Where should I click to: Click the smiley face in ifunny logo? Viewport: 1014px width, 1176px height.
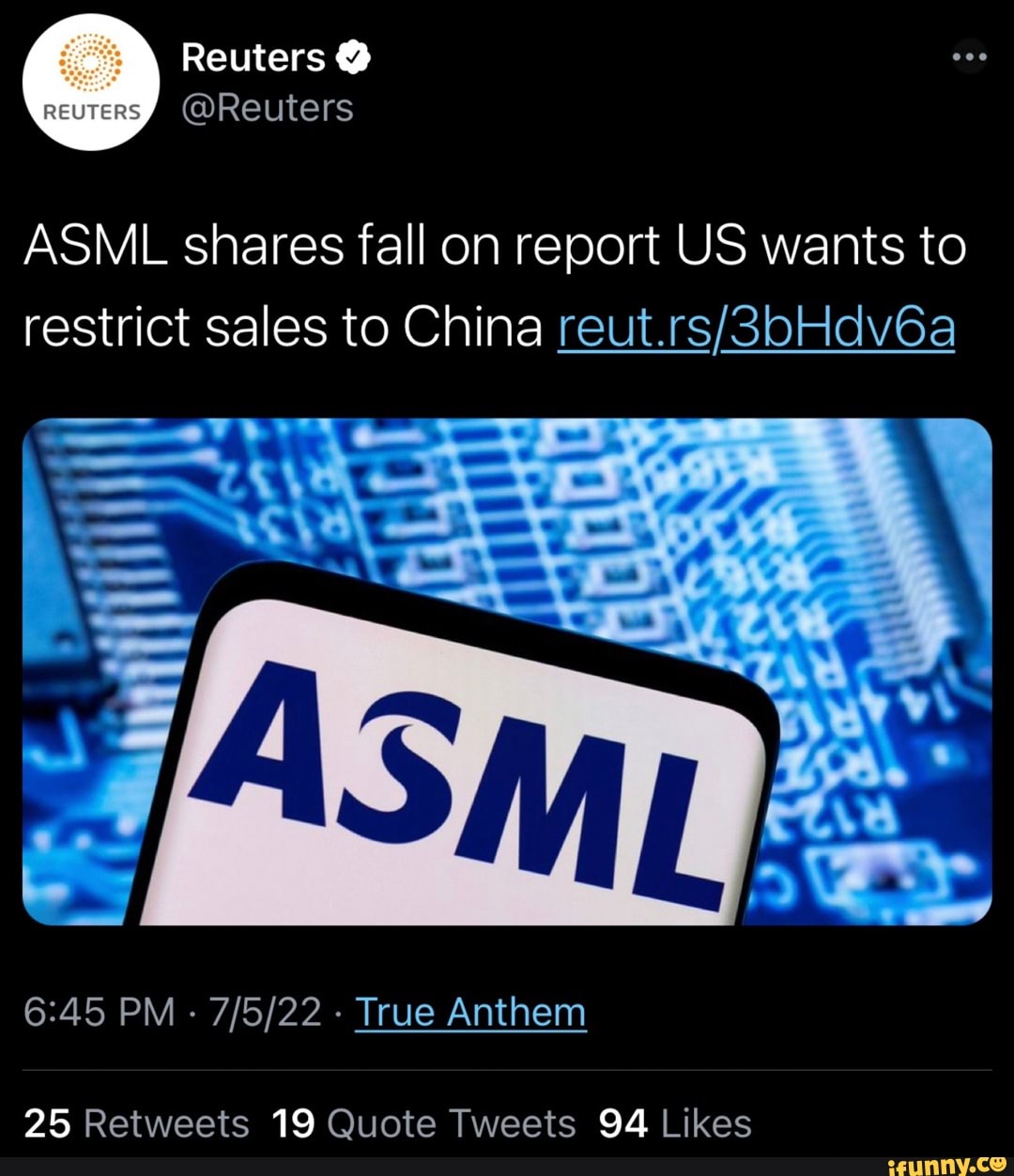click(x=998, y=1165)
